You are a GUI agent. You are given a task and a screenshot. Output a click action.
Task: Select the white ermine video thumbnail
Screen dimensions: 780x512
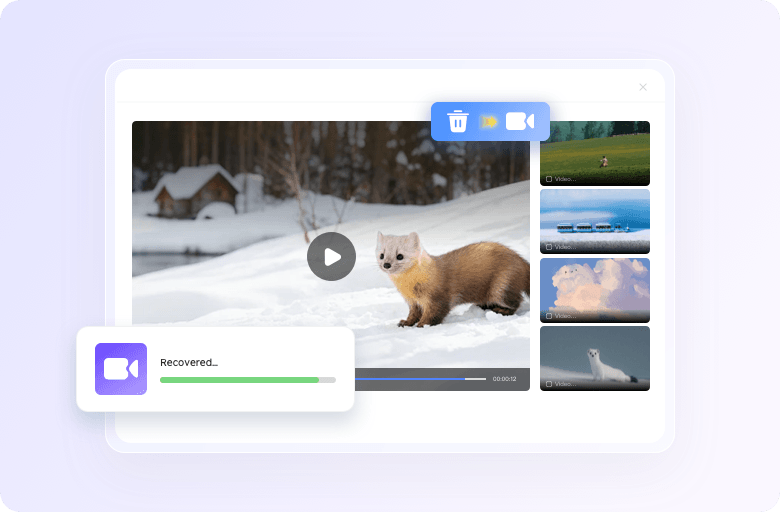[x=595, y=358]
